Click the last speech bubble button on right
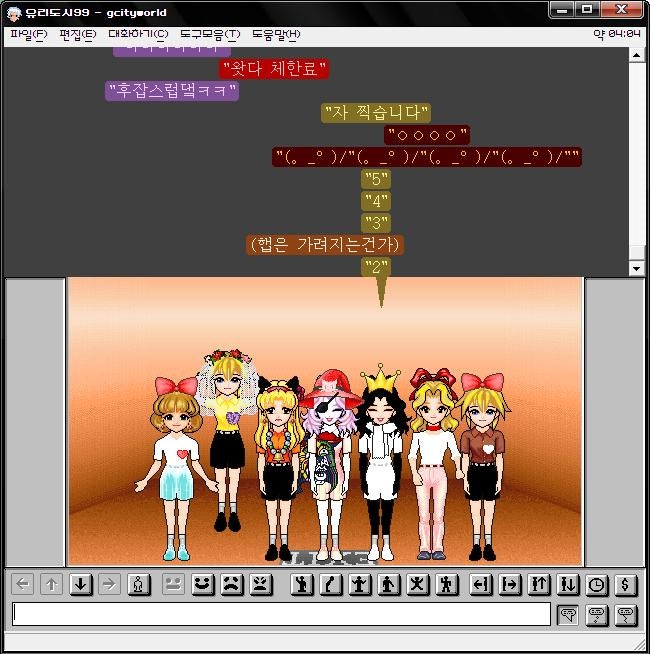 626,614
